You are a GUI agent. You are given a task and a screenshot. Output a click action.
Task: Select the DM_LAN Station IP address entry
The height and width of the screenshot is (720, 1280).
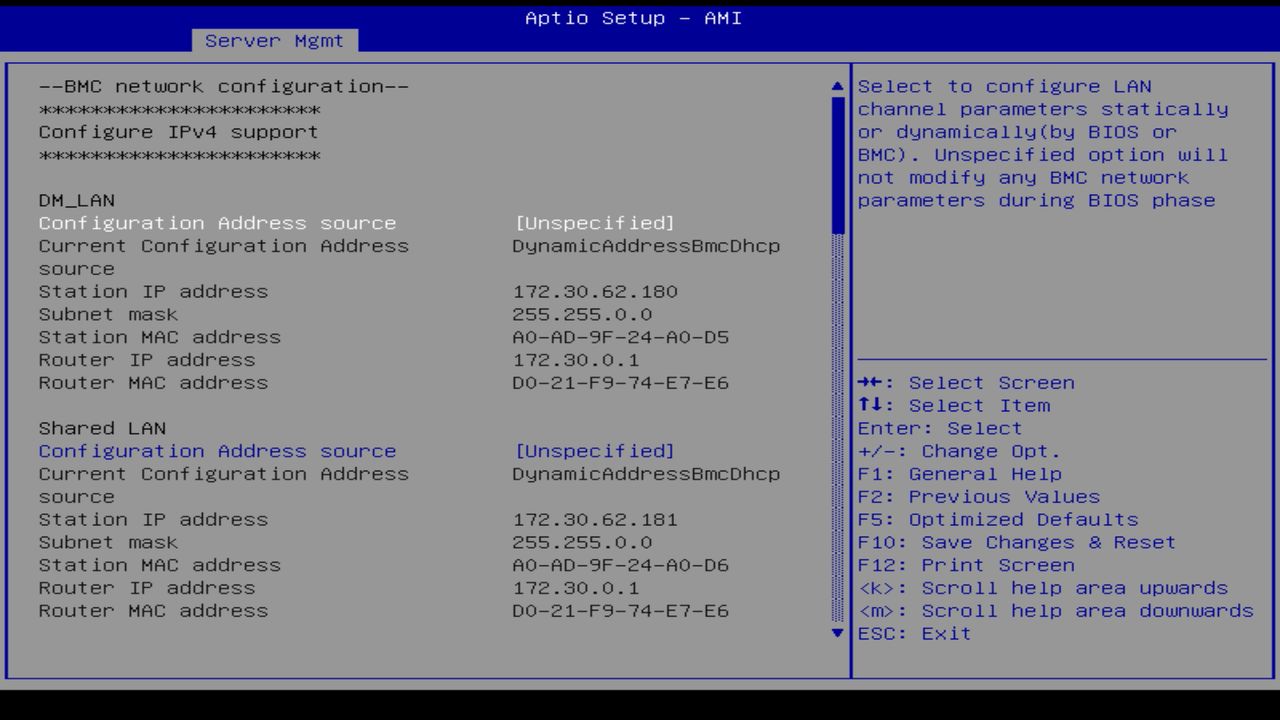(153, 291)
